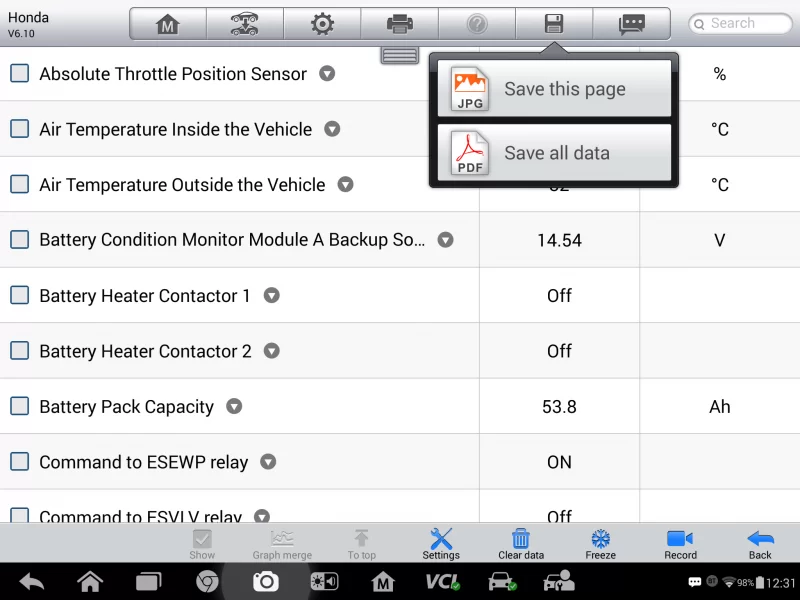Click the printer icon in toolbar

pyautogui.click(x=400, y=24)
